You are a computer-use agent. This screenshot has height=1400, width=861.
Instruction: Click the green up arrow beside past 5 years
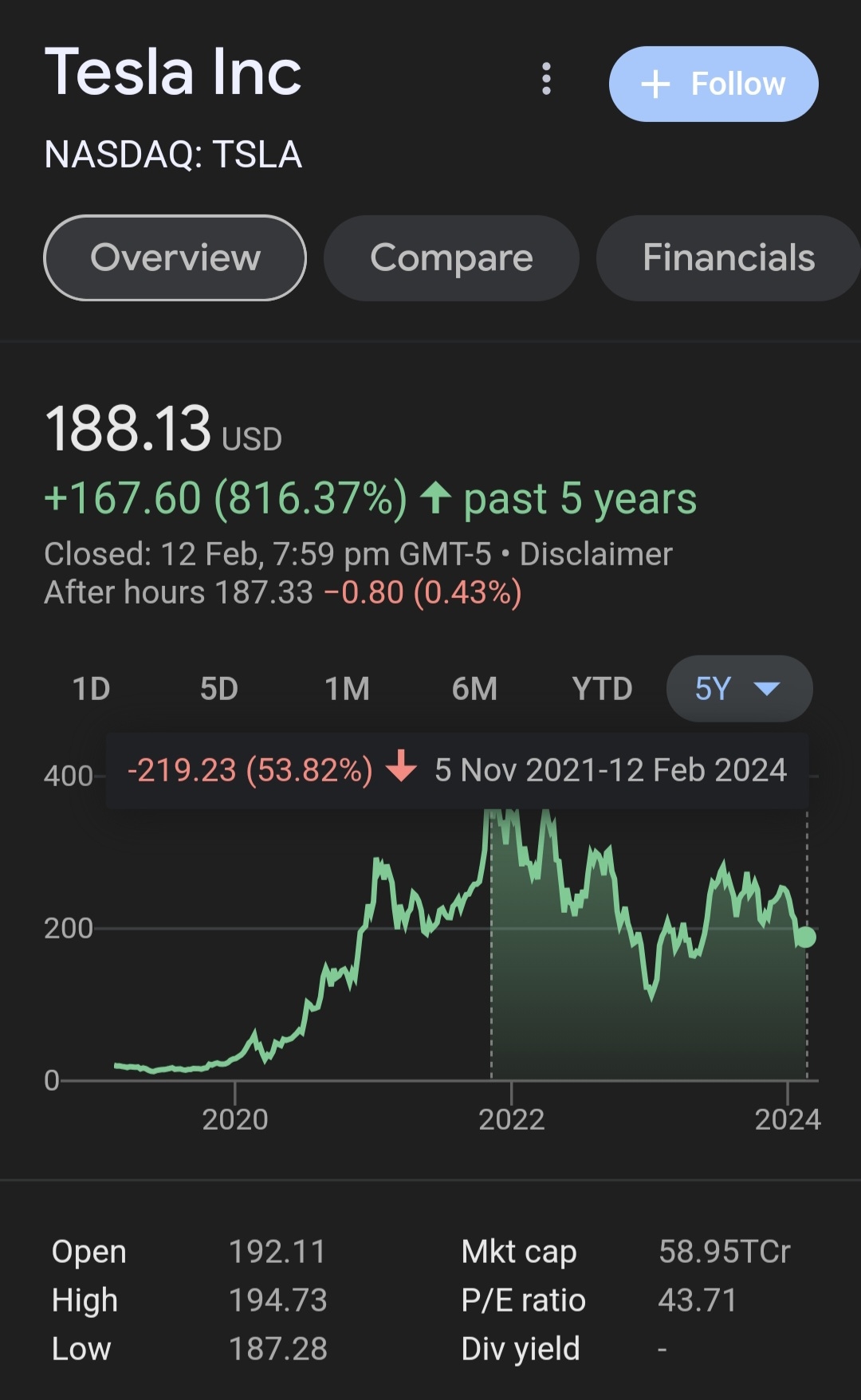tap(435, 498)
